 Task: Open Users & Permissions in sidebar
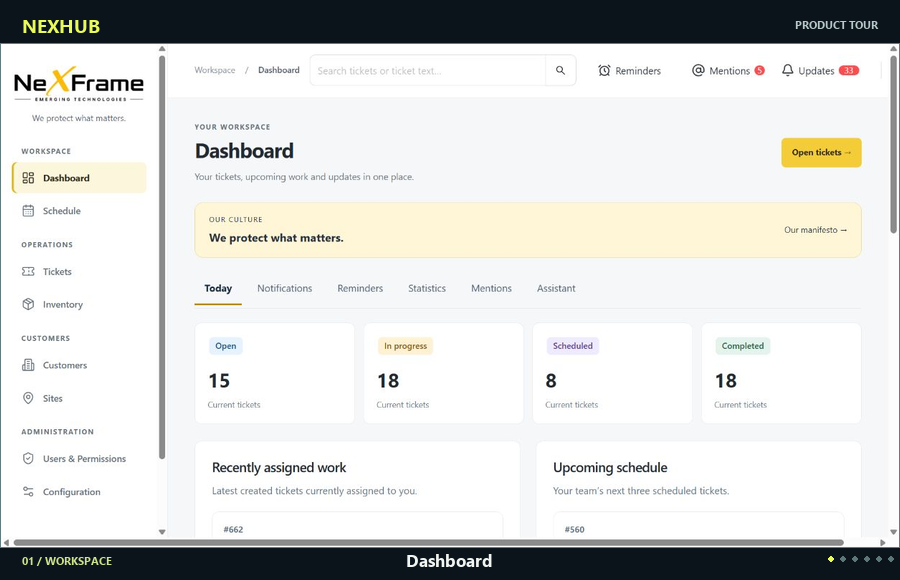(79, 458)
